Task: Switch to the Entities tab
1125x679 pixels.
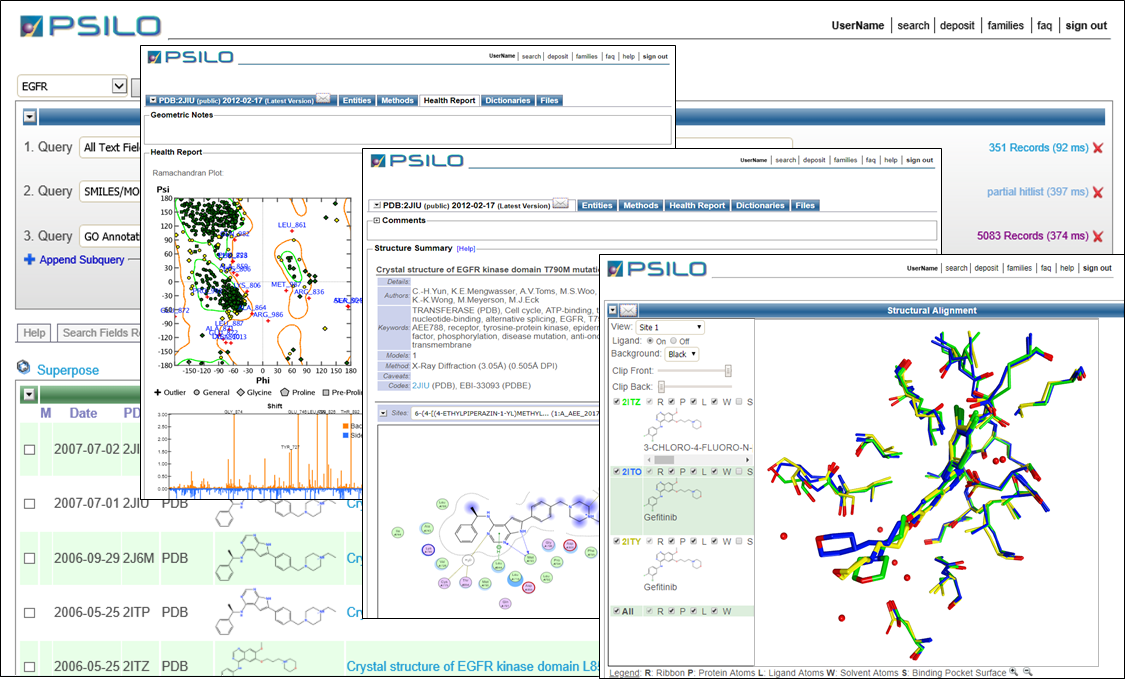Action: (x=596, y=205)
